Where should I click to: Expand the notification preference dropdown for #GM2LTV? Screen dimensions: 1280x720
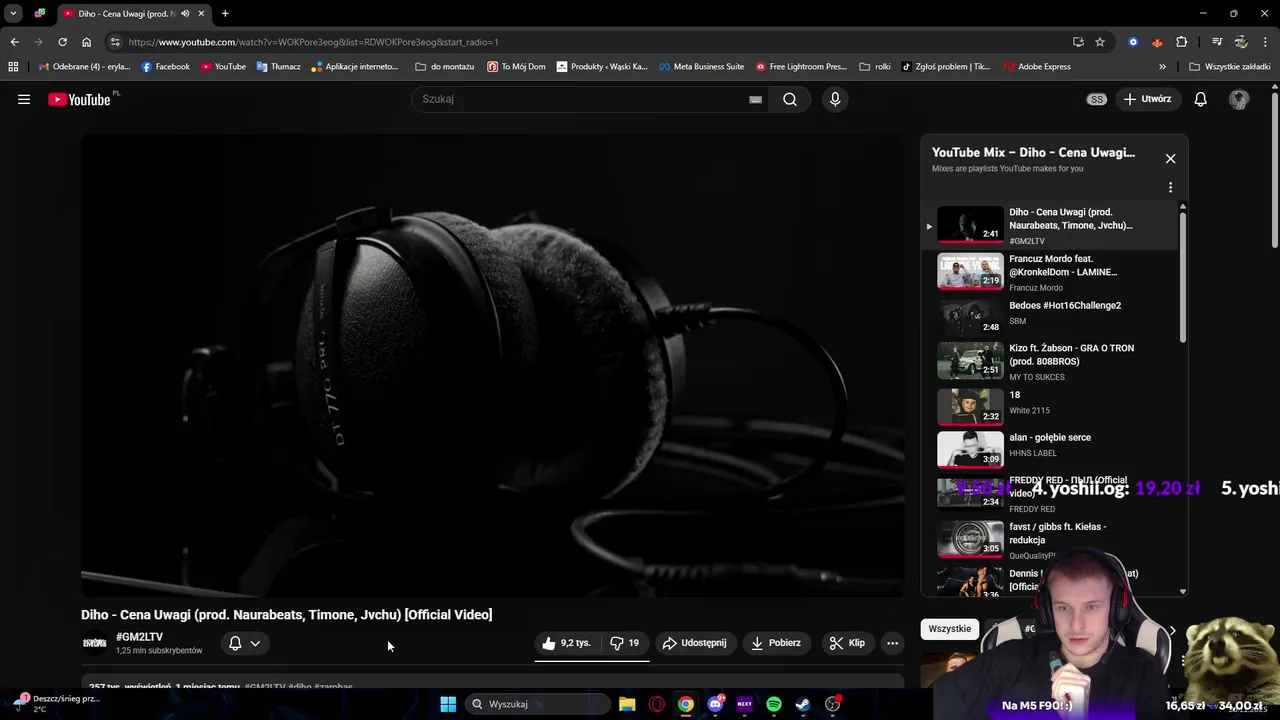(255, 644)
